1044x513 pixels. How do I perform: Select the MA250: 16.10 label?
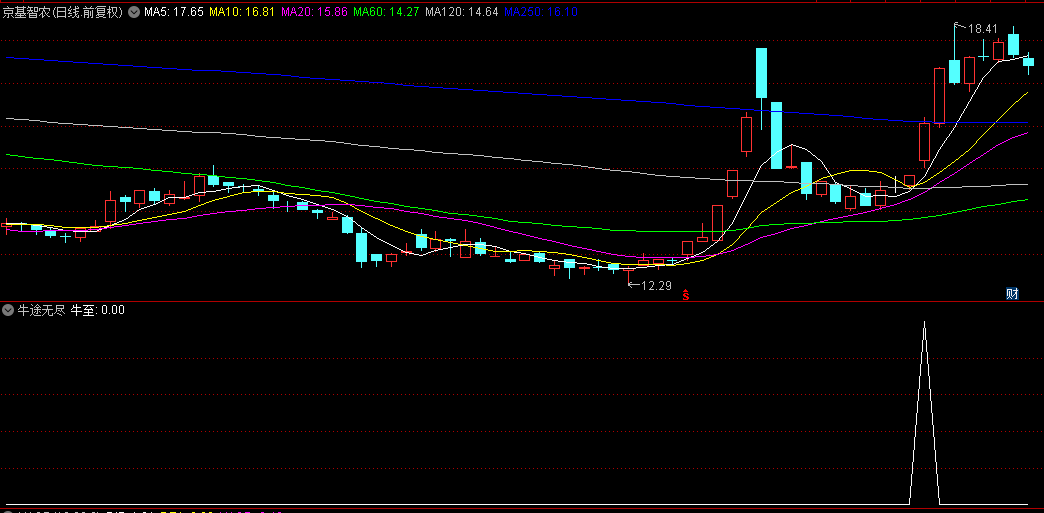click(x=541, y=11)
